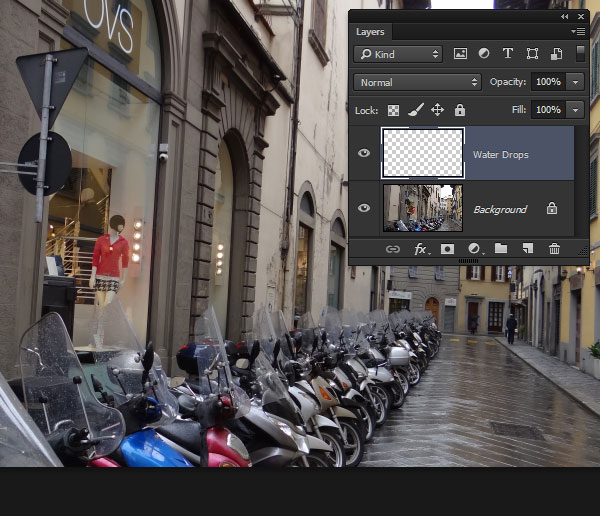Toggle lock transparent pixels
The width and height of the screenshot is (600, 516).
click(x=393, y=110)
